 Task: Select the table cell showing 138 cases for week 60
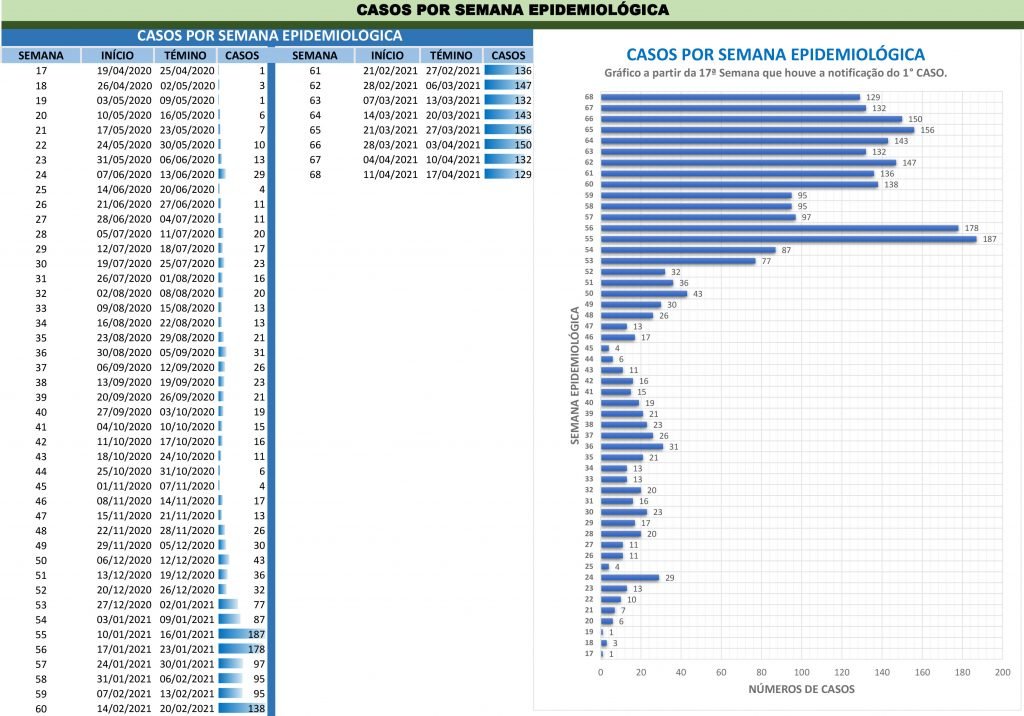pos(245,709)
